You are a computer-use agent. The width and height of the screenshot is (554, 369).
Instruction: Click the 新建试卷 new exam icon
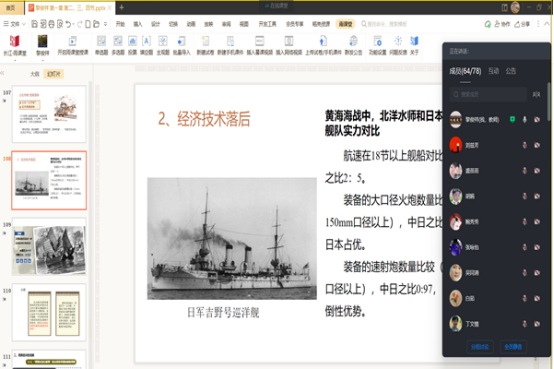tap(205, 41)
